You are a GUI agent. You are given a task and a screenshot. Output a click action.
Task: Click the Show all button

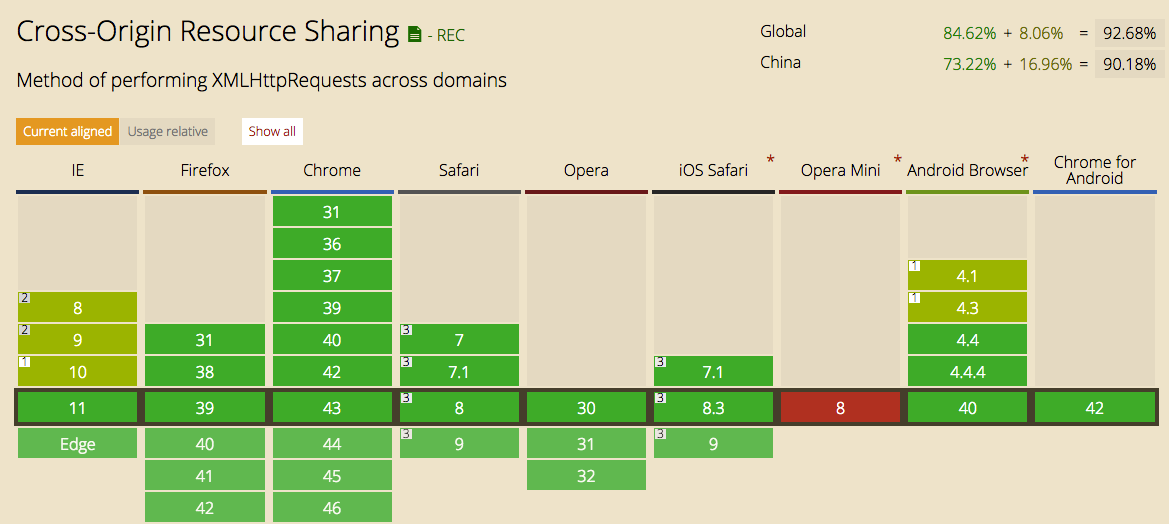[272, 132]
